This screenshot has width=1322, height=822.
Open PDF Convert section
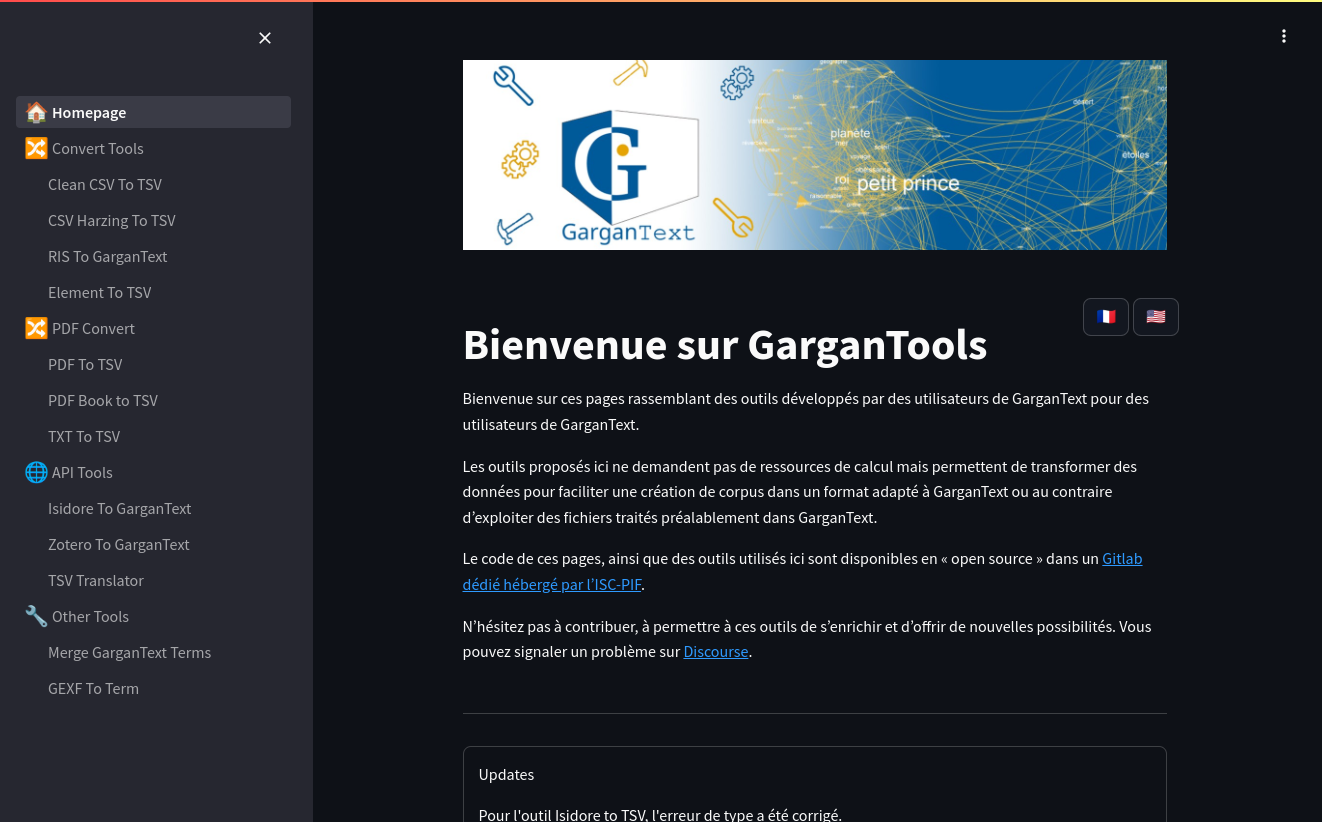click(x=153, y=328)
